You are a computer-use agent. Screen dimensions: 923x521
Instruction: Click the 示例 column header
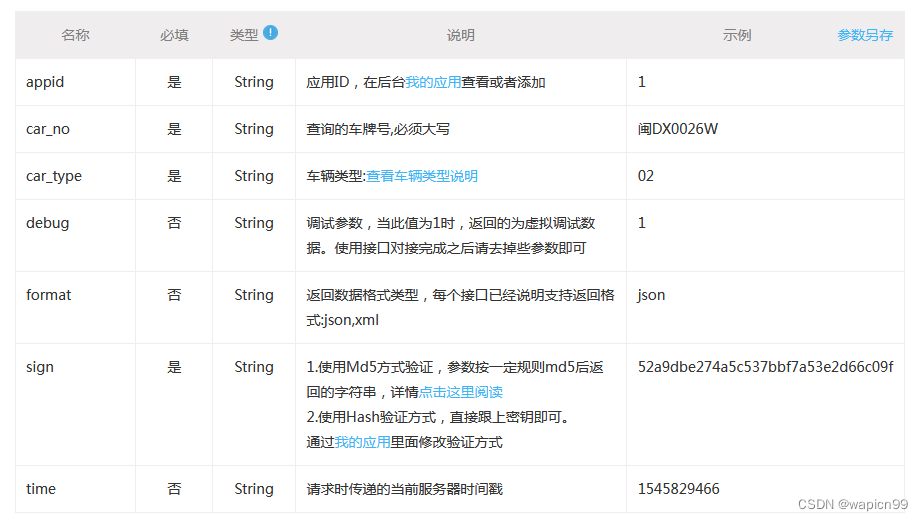(736, 35)
